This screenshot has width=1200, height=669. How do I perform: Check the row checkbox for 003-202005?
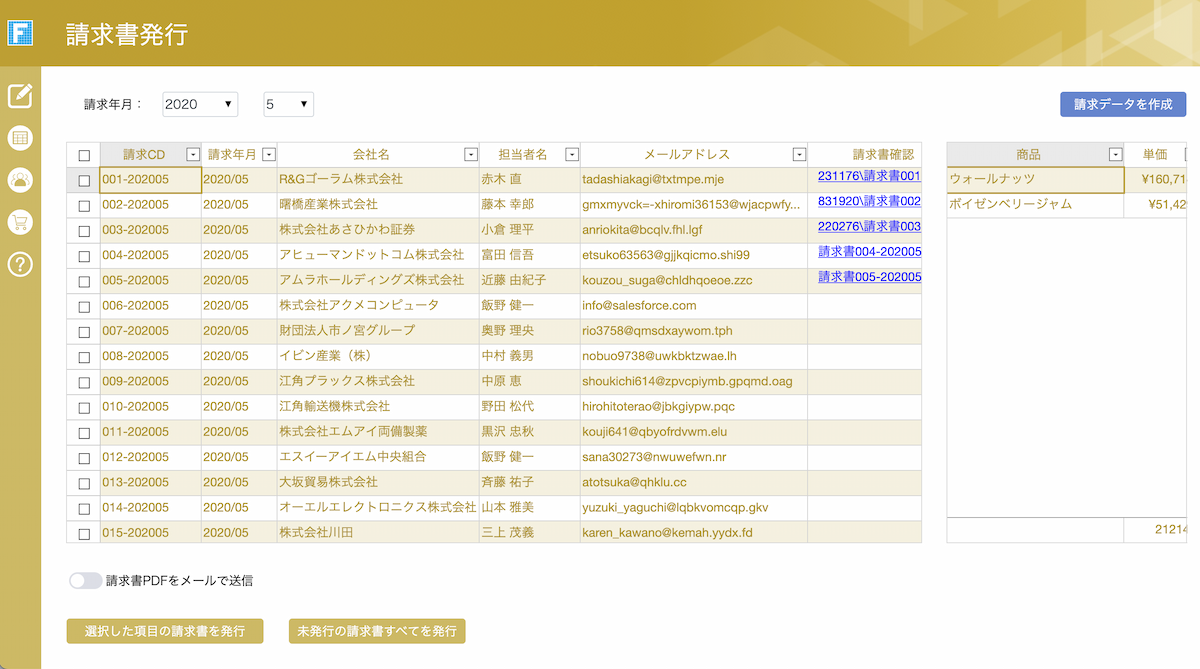(x=83, y=230)
